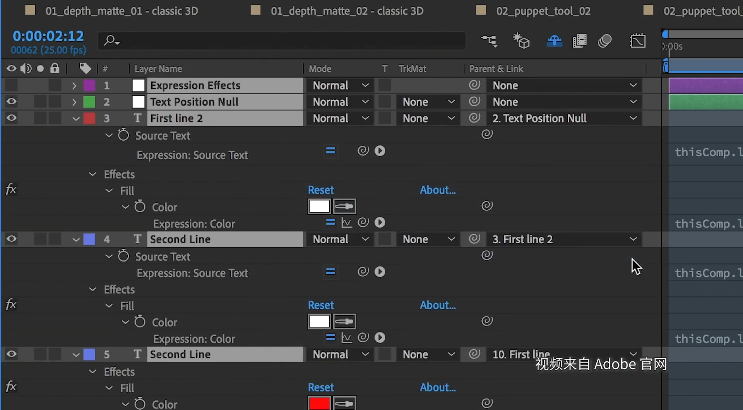This screenshot has width=743, height=410.
Task: Switch to 01_depth_matte_01 - classic 3D tab
Action: 122,11
